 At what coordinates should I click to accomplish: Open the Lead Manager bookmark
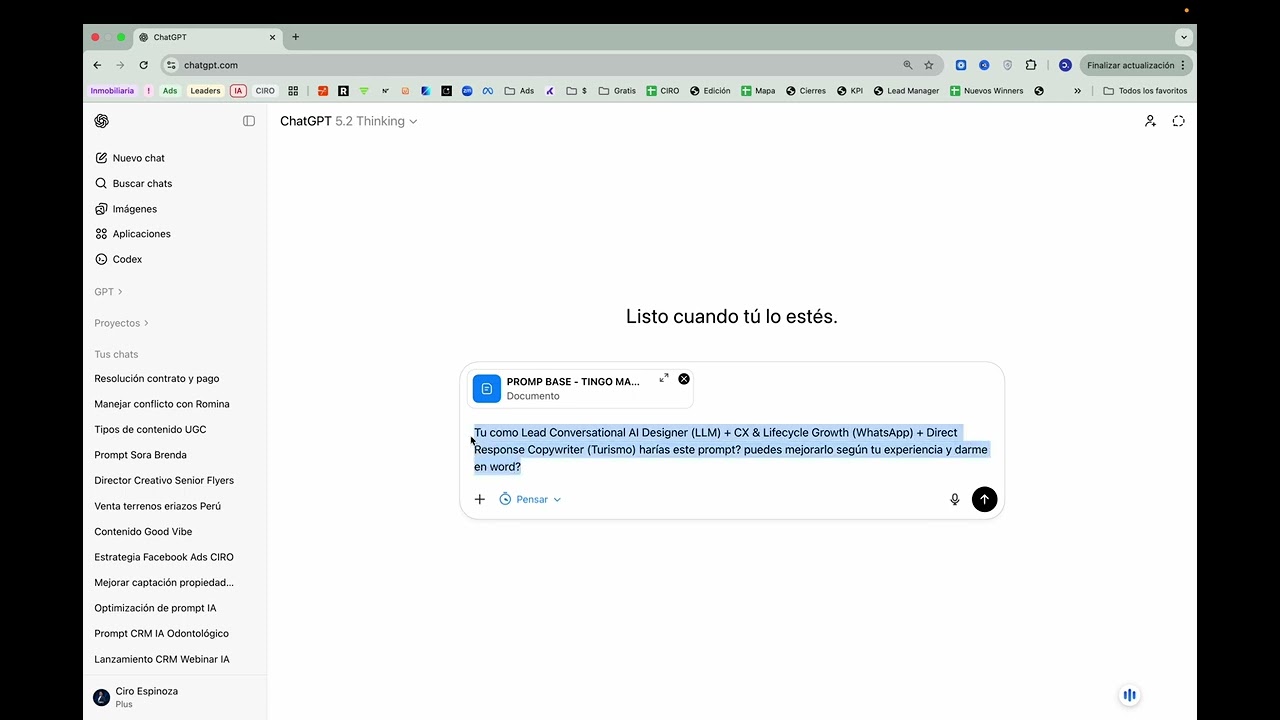coord(907,91)
